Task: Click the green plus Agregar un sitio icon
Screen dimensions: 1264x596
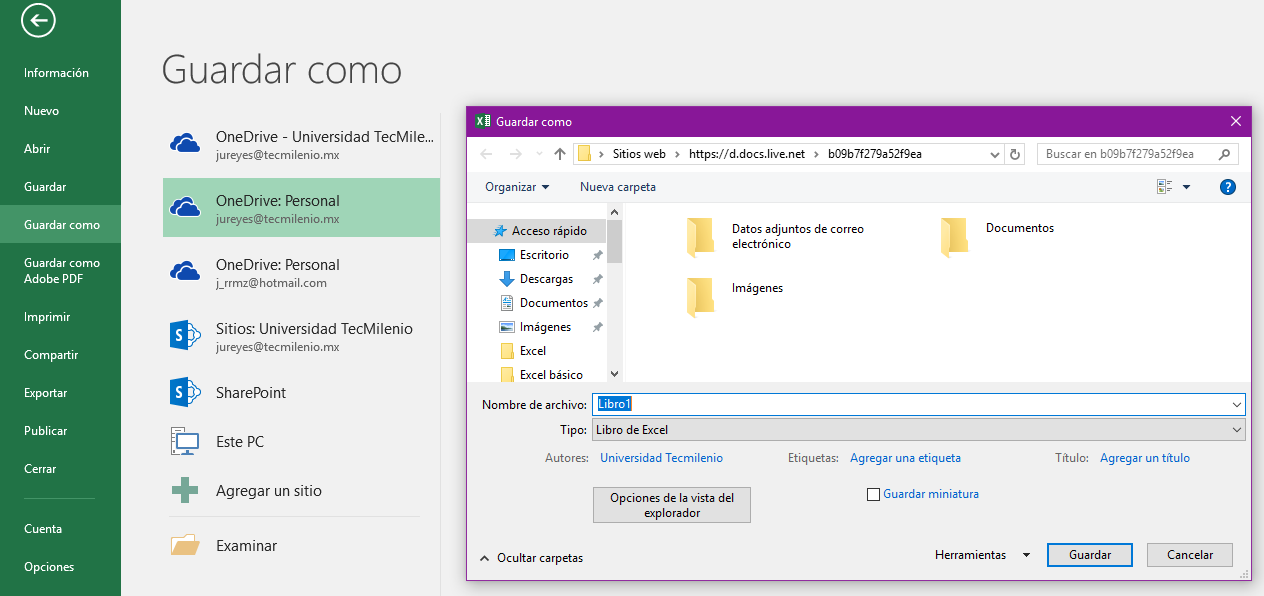Action: coord(185,490)
